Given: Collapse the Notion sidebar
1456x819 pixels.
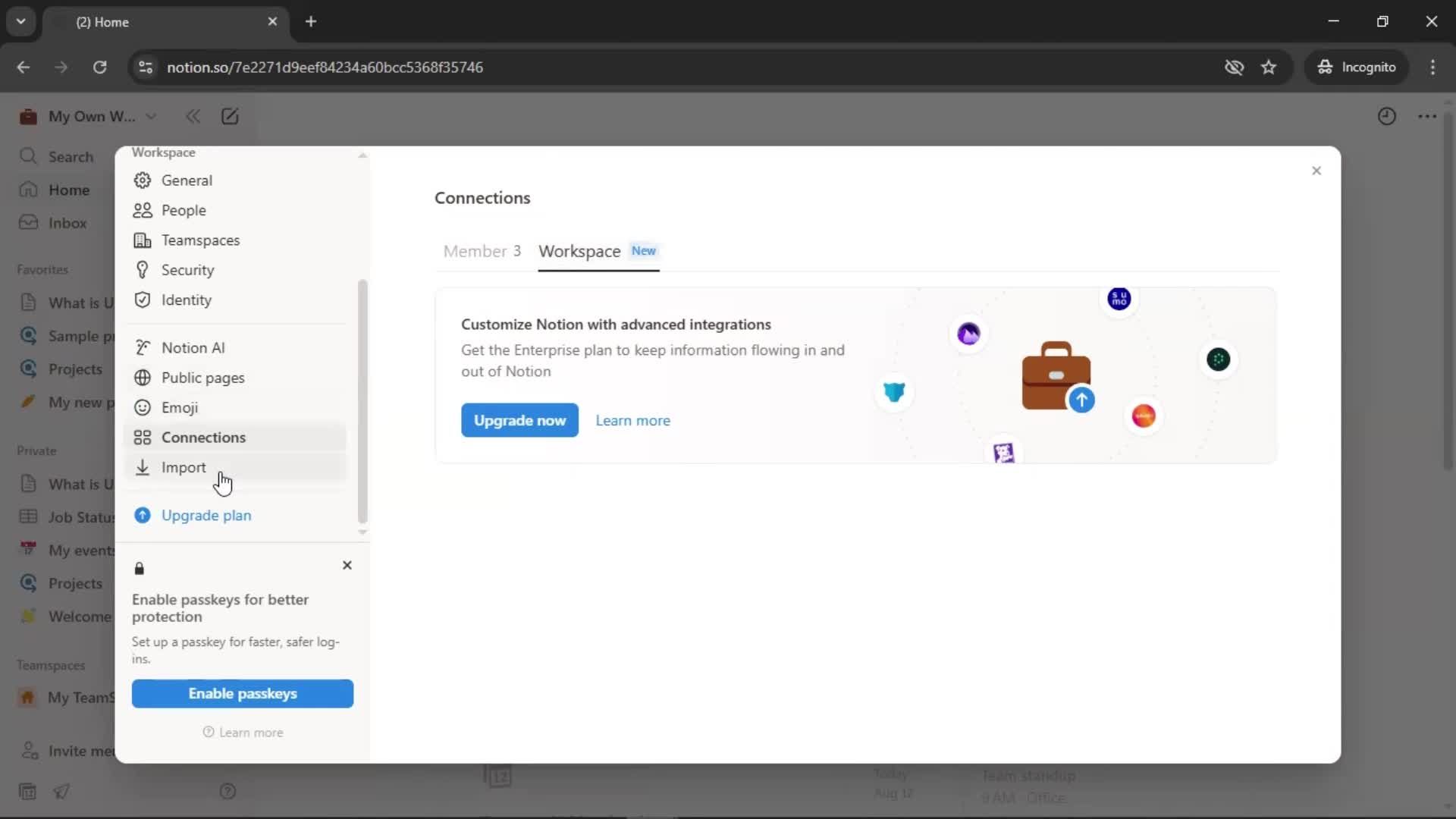Looking at the screenshot, I should tap(193, 116).
